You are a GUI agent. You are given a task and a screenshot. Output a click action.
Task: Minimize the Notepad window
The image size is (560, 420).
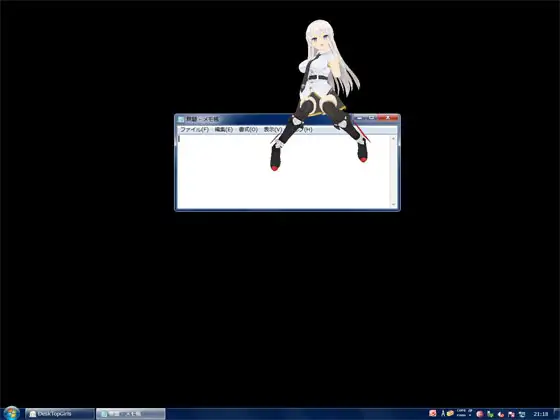tap(360, 118)
